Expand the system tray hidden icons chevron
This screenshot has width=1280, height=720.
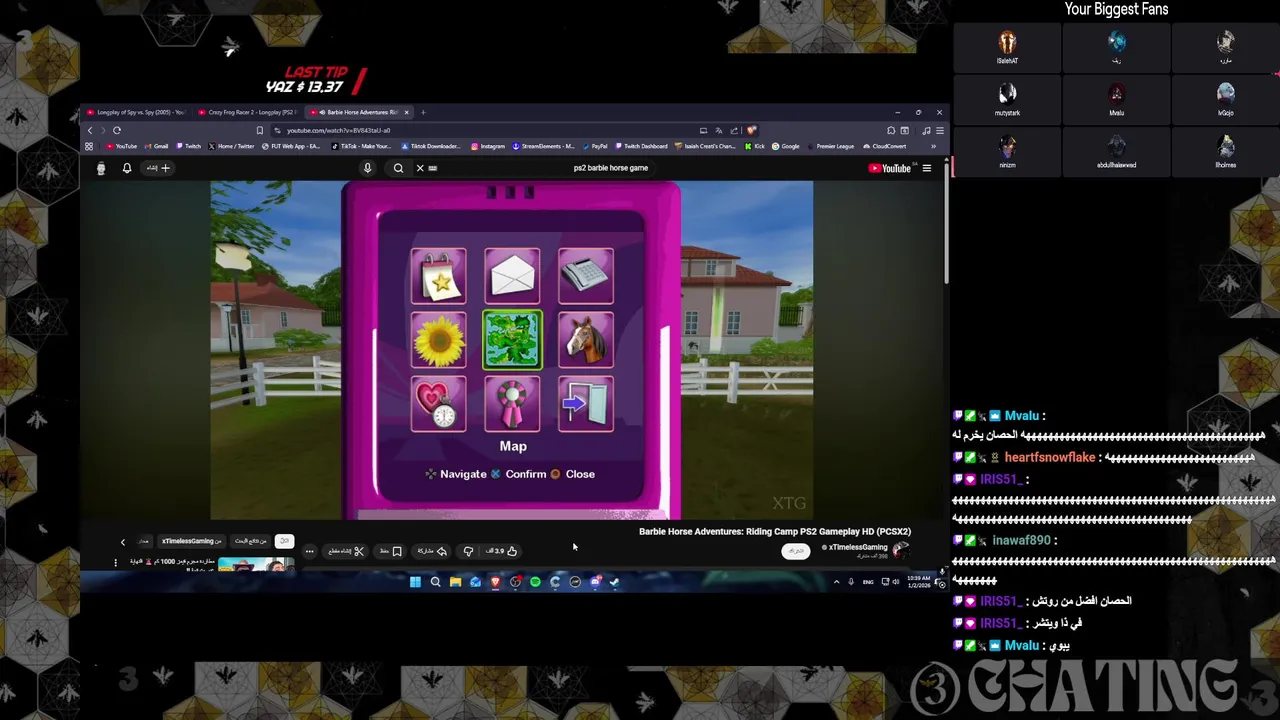click(837, 582)
